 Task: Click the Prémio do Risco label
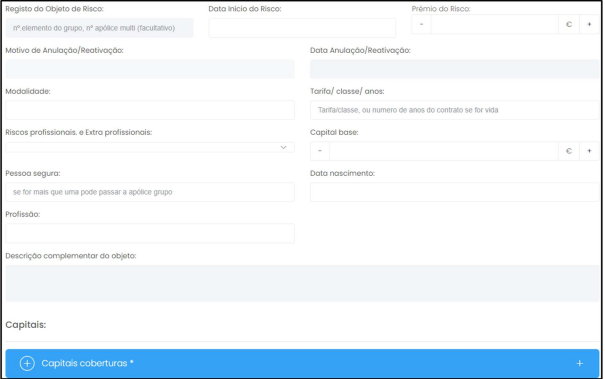441,9
